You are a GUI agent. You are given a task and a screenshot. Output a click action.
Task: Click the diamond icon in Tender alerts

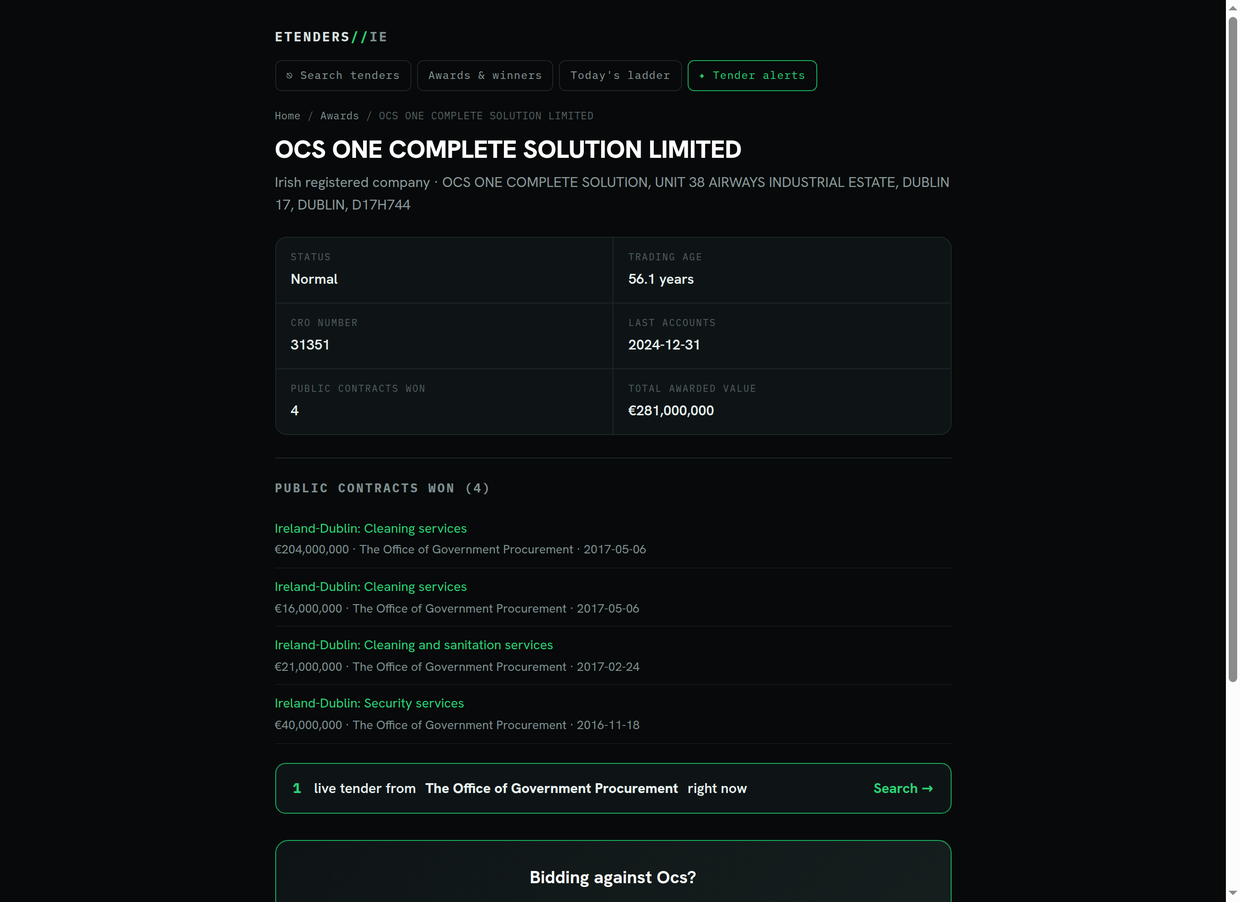point(702,76)
